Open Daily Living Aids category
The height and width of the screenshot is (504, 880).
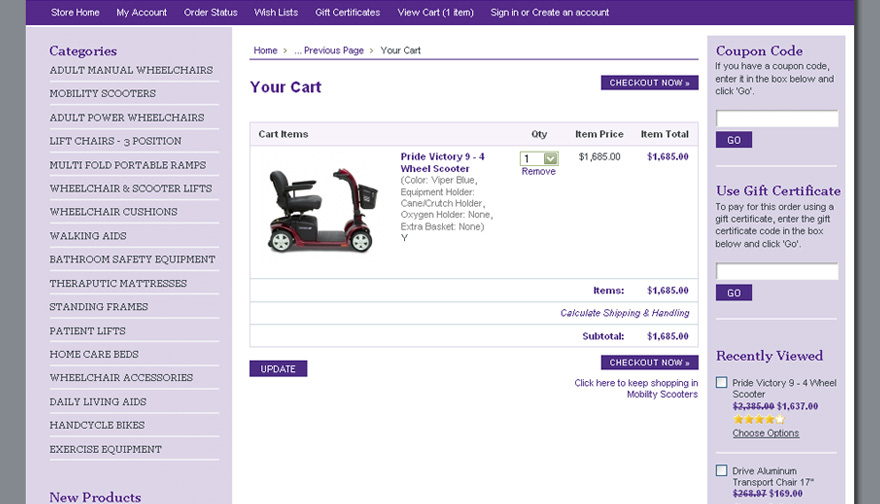tap(98, 402)
